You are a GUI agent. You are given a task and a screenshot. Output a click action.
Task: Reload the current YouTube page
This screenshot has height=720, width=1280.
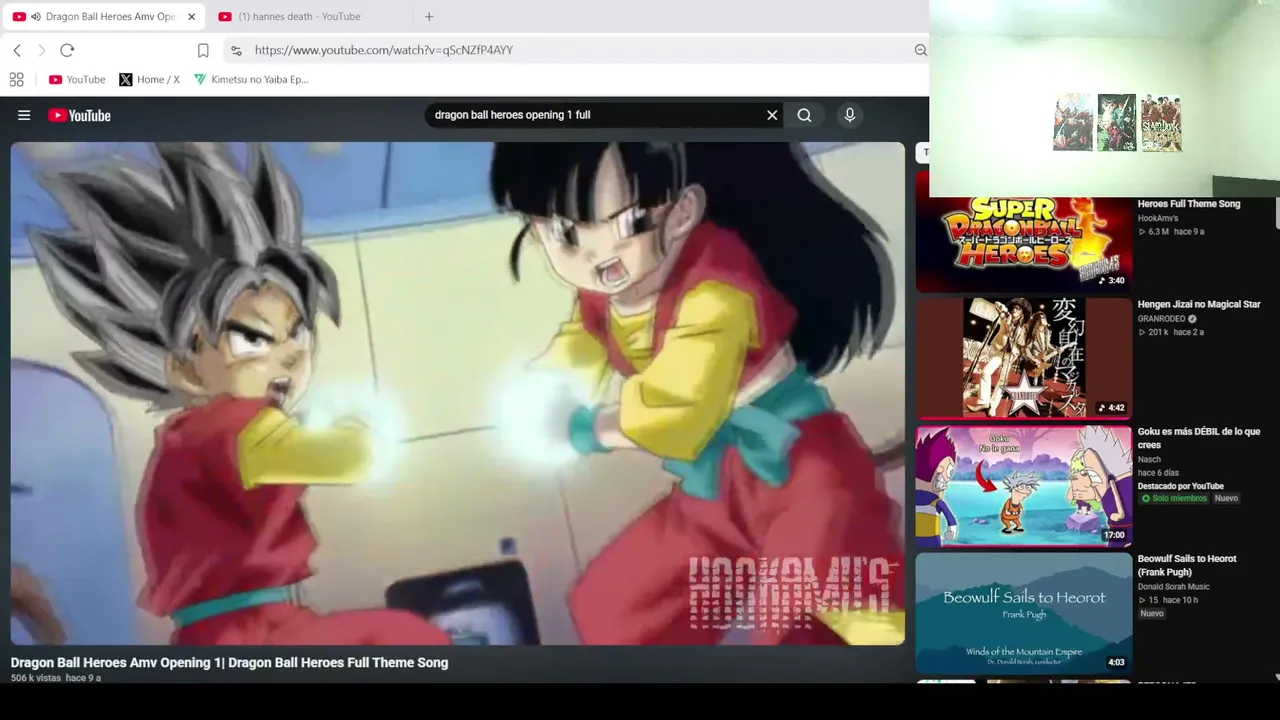click(67, 50)
